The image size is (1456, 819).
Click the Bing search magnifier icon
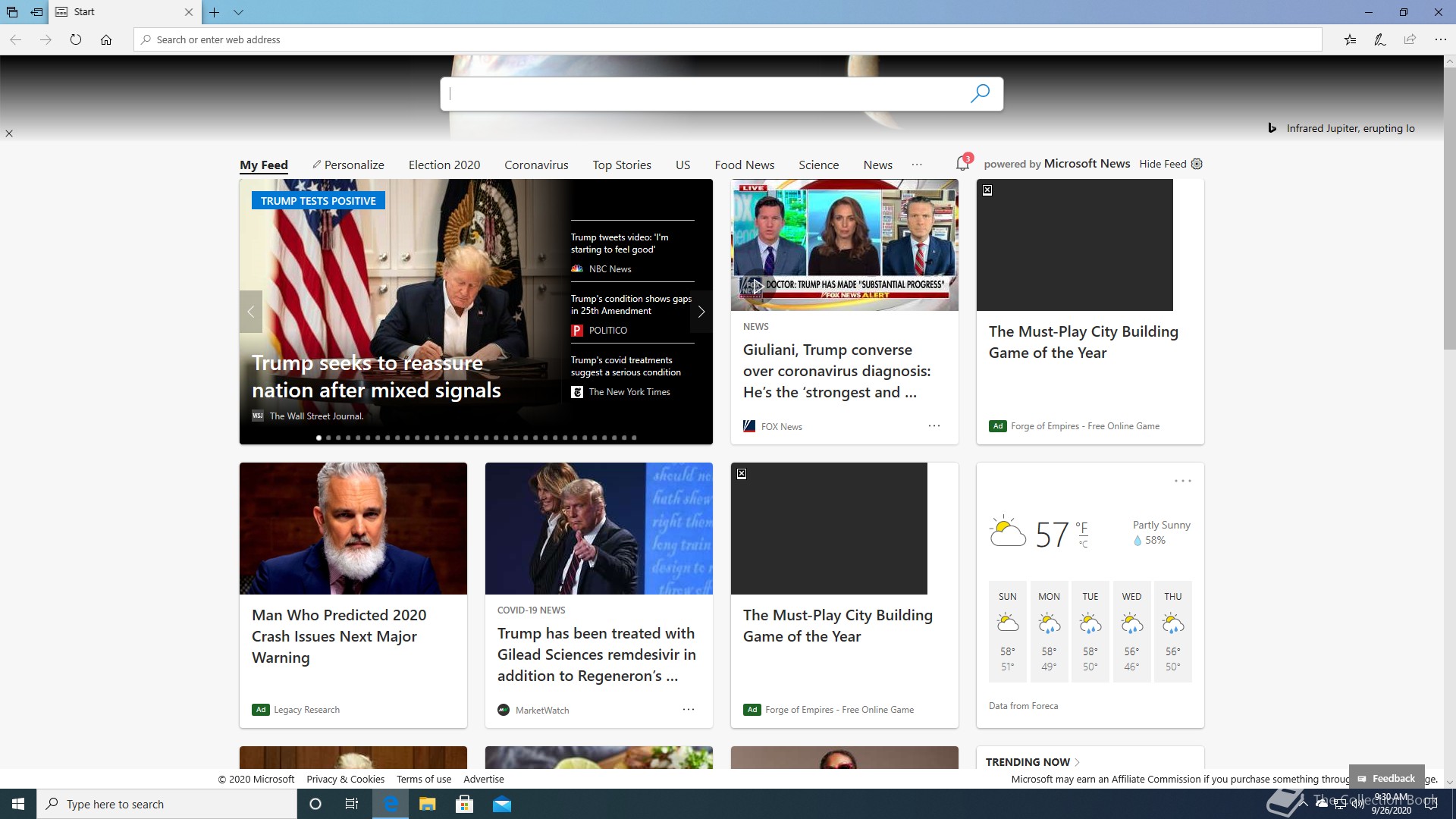980,93
